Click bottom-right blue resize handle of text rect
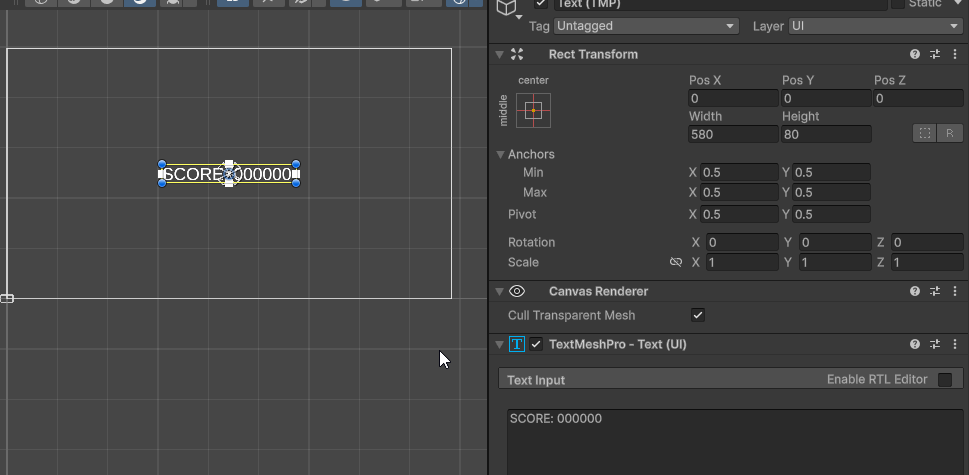 click(x=296, y=183)
